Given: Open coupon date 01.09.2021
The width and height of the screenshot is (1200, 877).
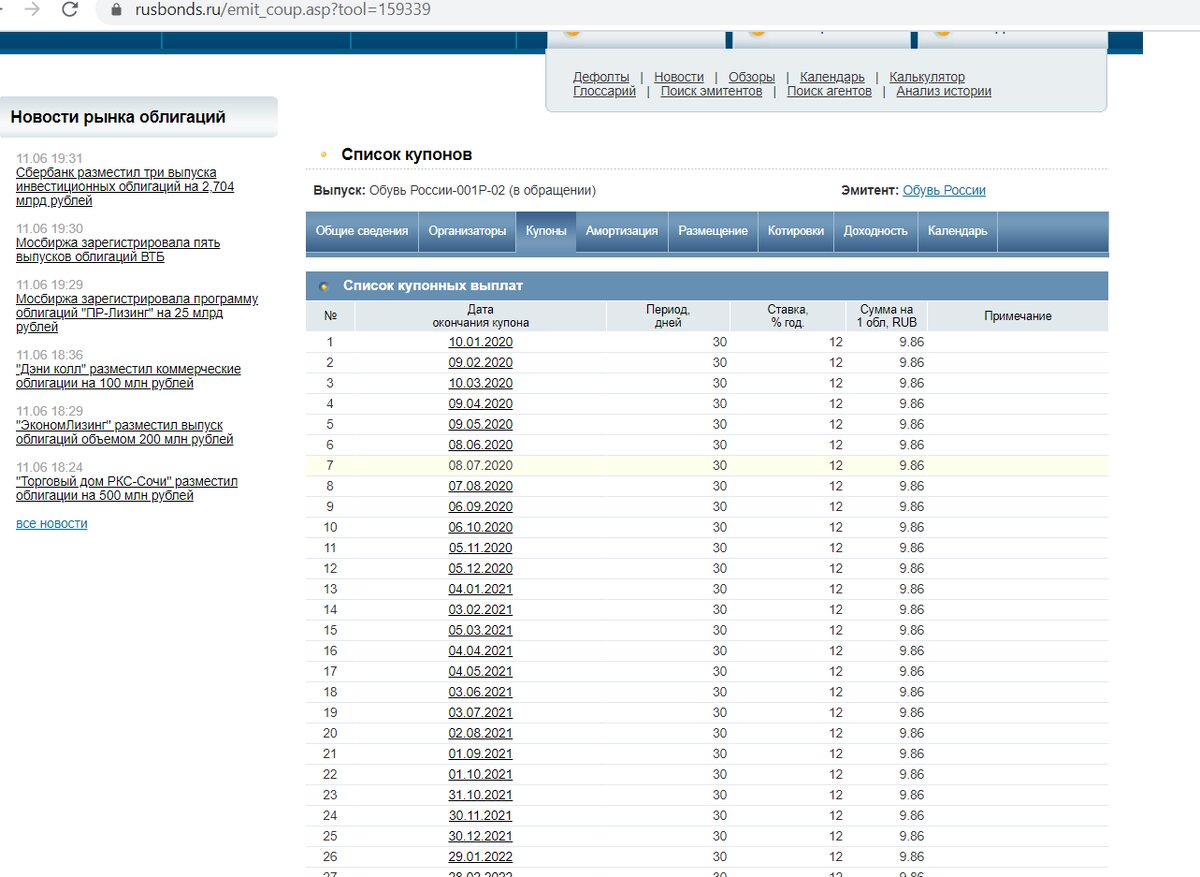Looking at the screenshot, I should tap(480, 753).
